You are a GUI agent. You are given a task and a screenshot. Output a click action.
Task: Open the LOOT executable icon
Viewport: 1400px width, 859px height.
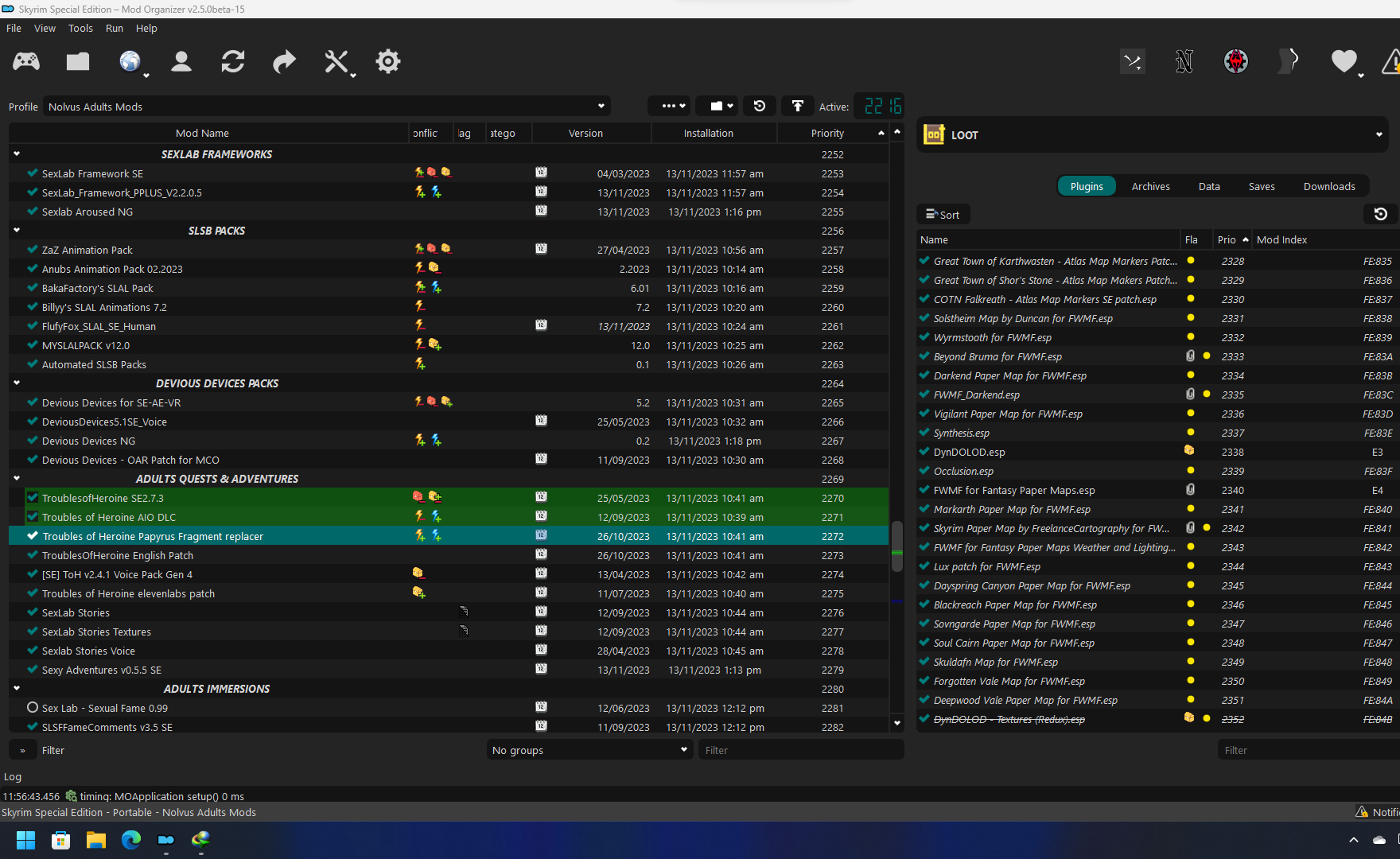coord(934,134)
